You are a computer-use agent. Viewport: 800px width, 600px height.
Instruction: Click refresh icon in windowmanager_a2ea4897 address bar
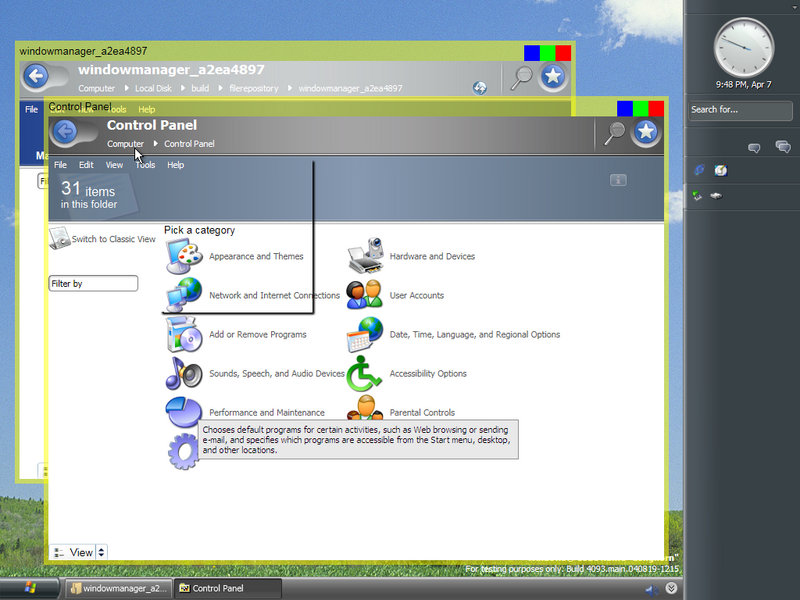click(x=480, y=88)
